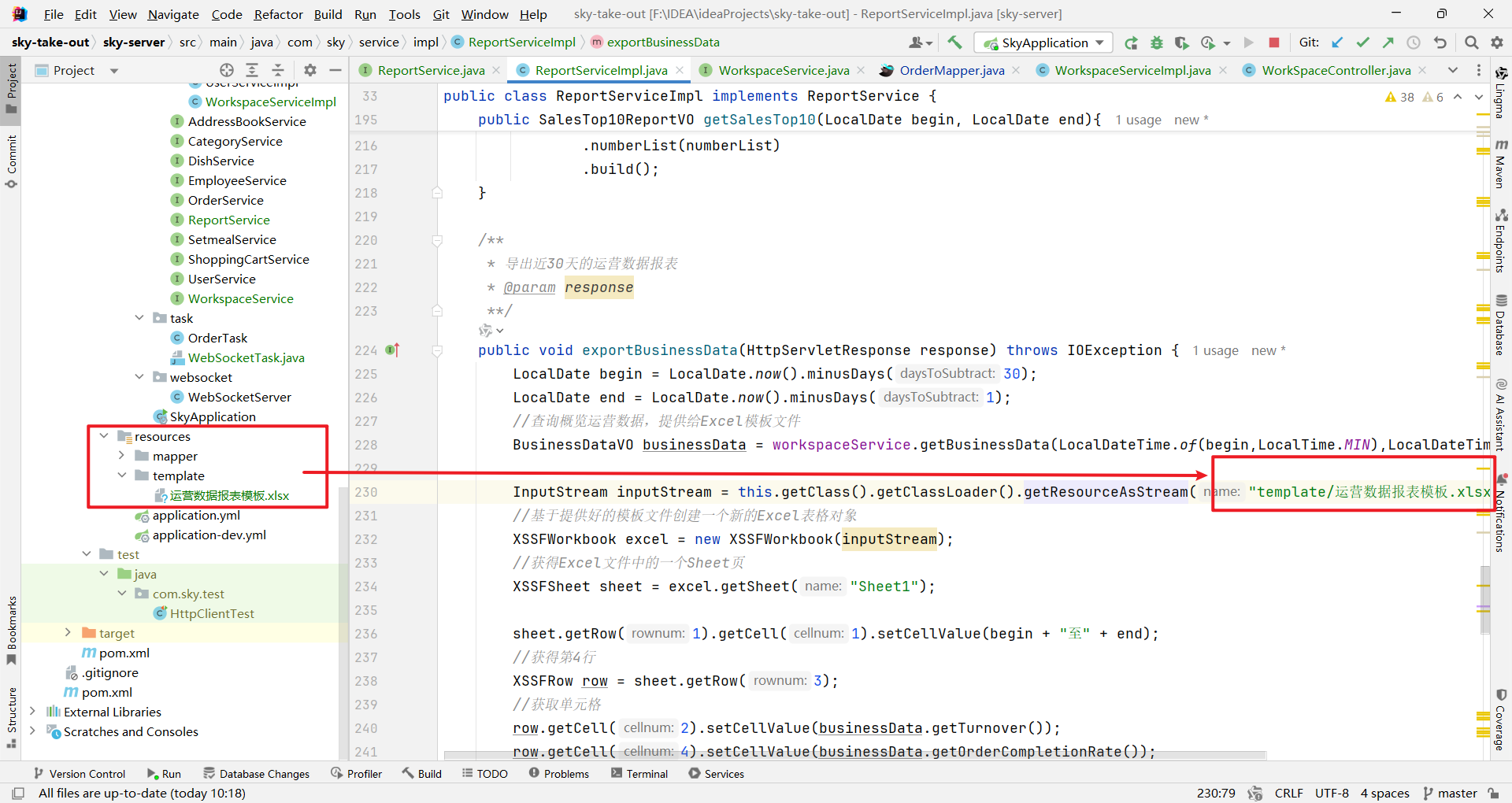1512x803 pixels.
Task: Push commits with the green Git up-arrow
Action: [x=1388, y=43]
